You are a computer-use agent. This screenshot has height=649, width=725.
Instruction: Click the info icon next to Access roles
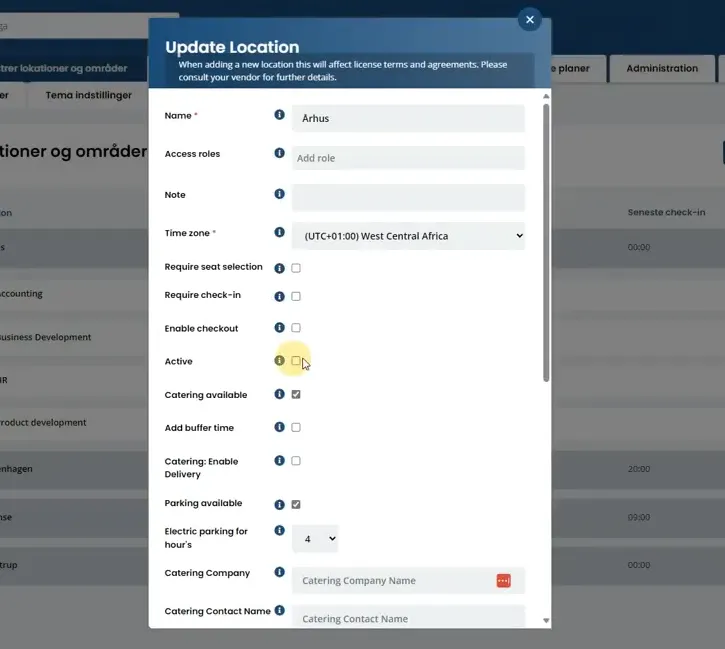pyautogui.click(x=279, y=153)
